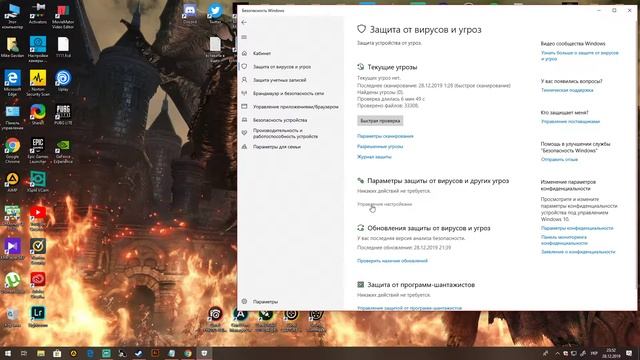
Task: Open Google Chrome desktop shortcut
Action: tap(12, 151)
